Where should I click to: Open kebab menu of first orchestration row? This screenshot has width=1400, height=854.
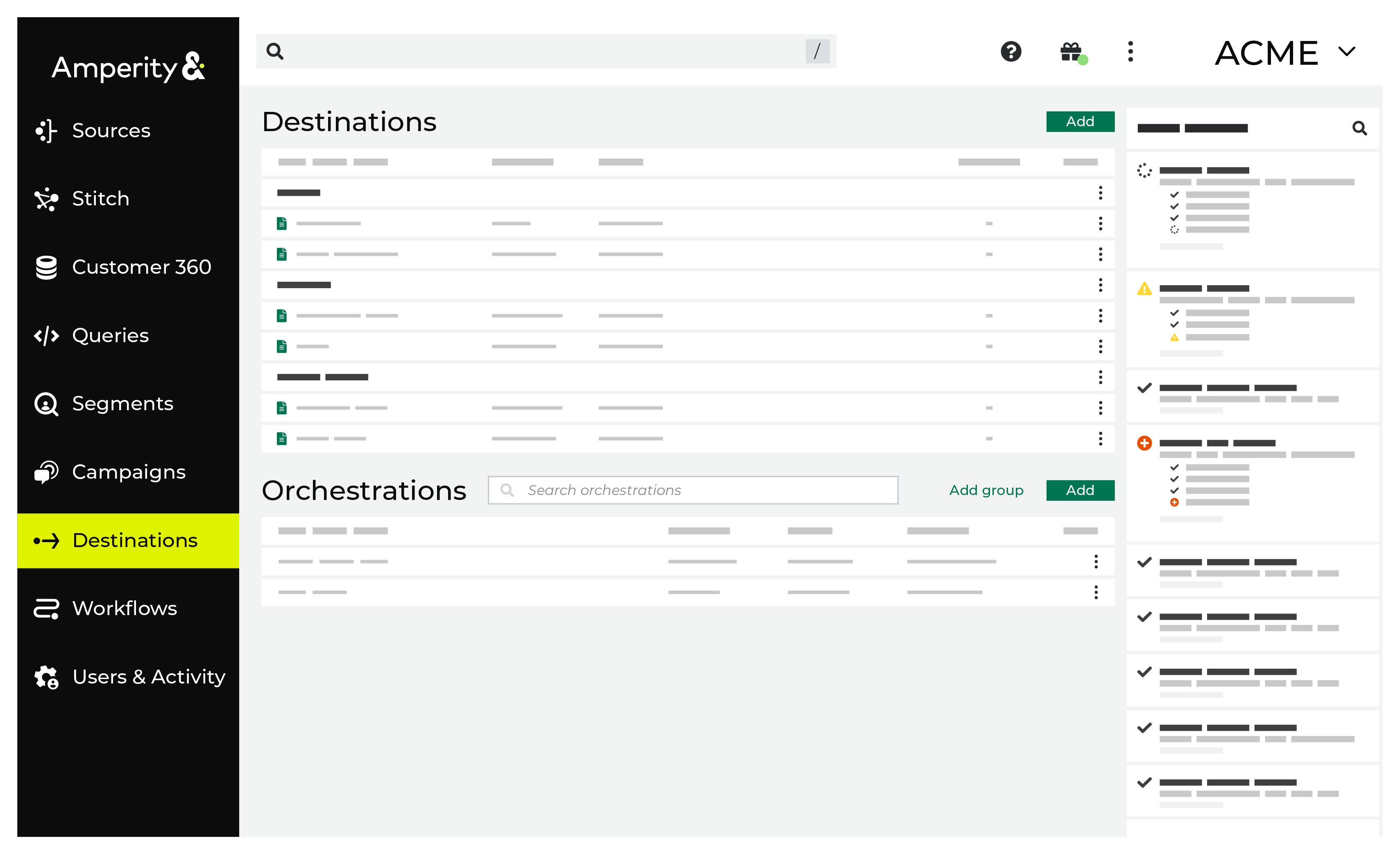[1096, 562]
